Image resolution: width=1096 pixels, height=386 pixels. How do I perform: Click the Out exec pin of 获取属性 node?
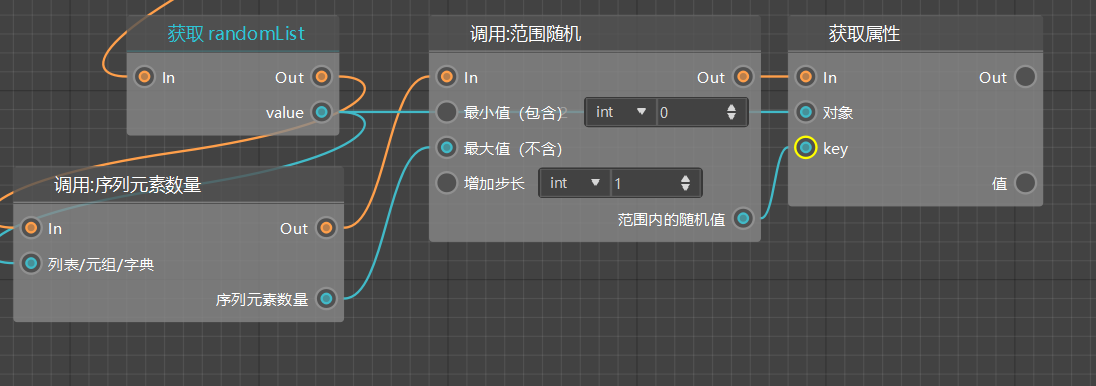click(x=1025, y=77)
